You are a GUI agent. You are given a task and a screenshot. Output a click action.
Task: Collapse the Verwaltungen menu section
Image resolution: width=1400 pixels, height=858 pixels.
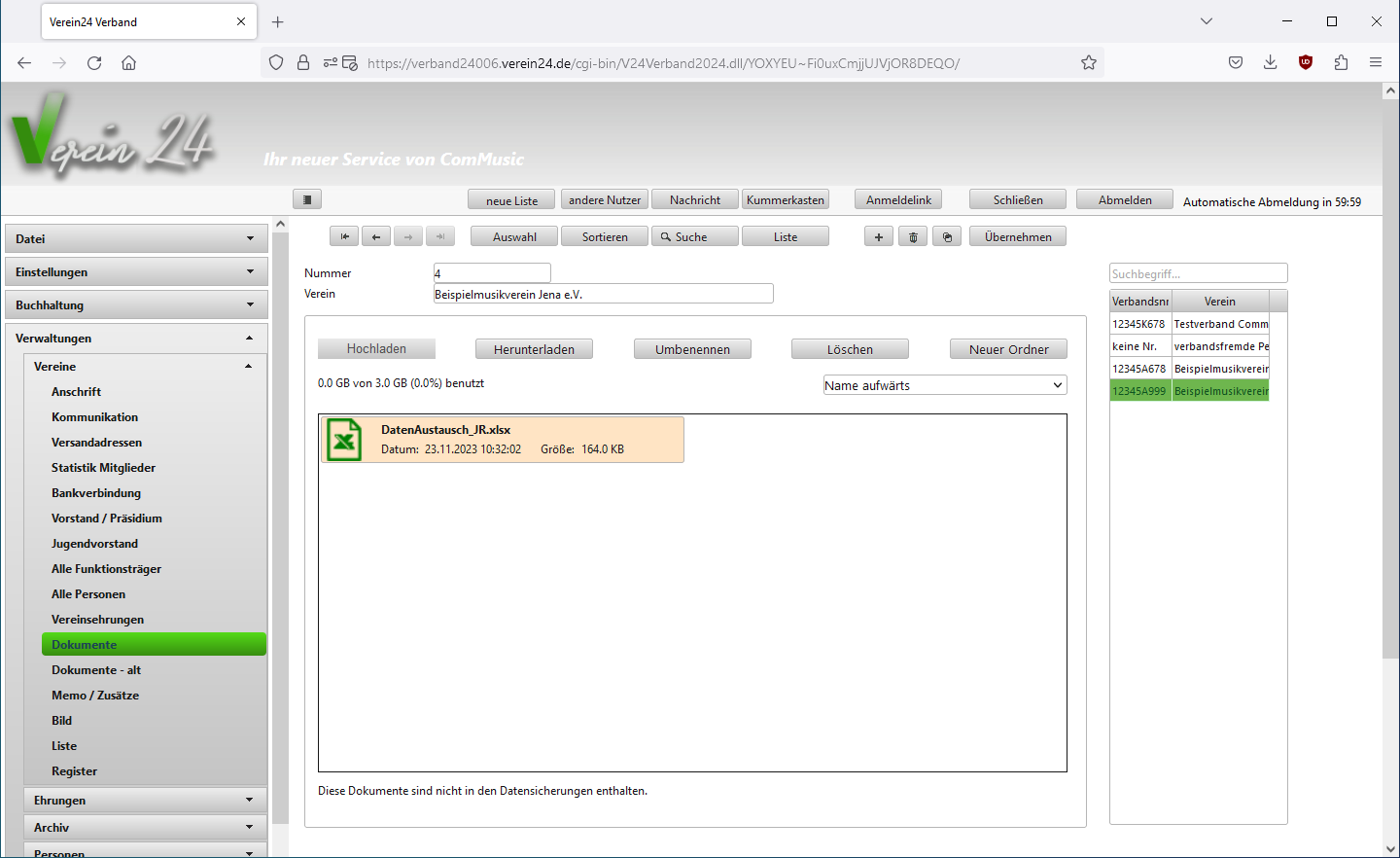136,339
